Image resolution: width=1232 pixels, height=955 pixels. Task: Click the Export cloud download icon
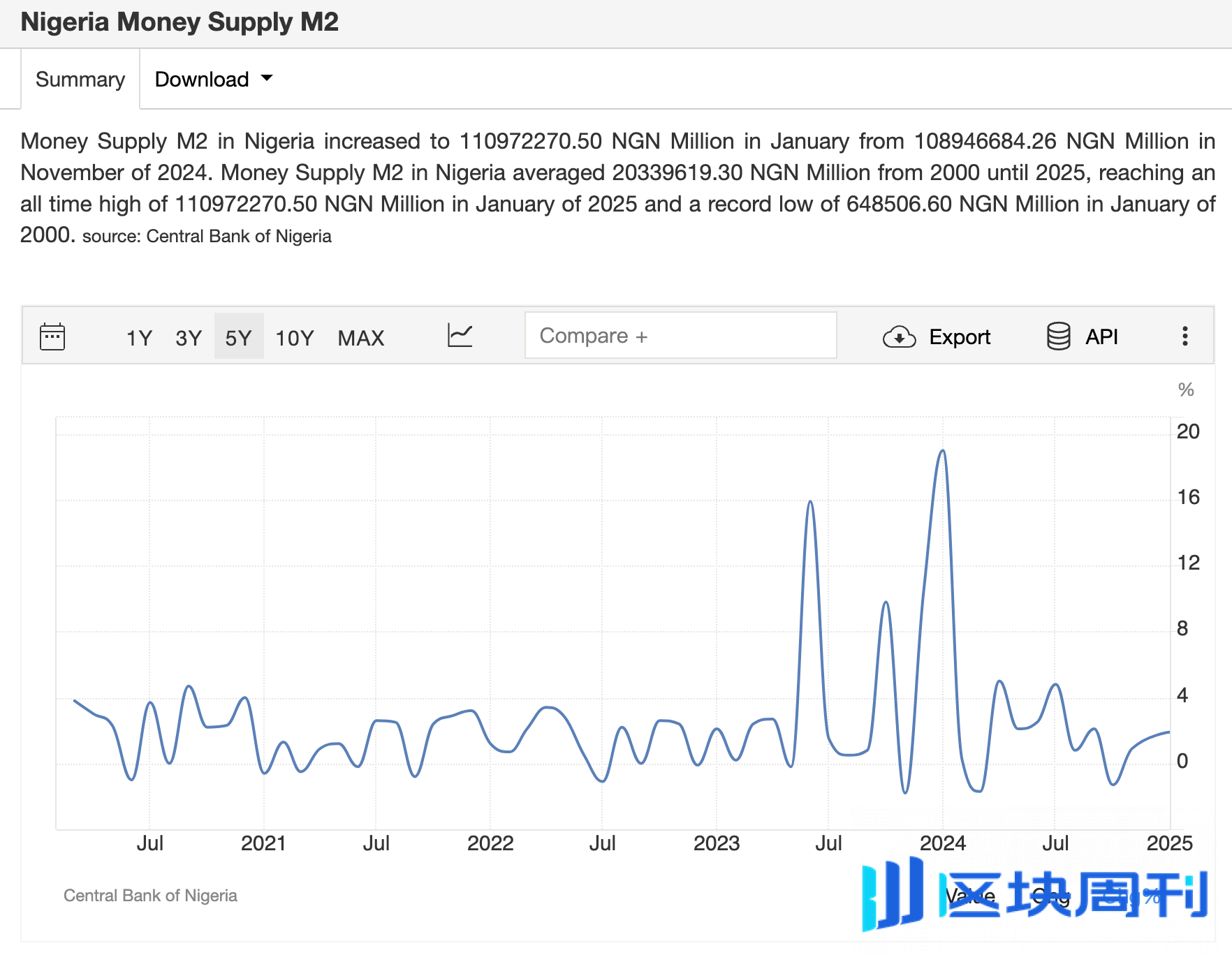pyautogui.click(x=899, y=337)
